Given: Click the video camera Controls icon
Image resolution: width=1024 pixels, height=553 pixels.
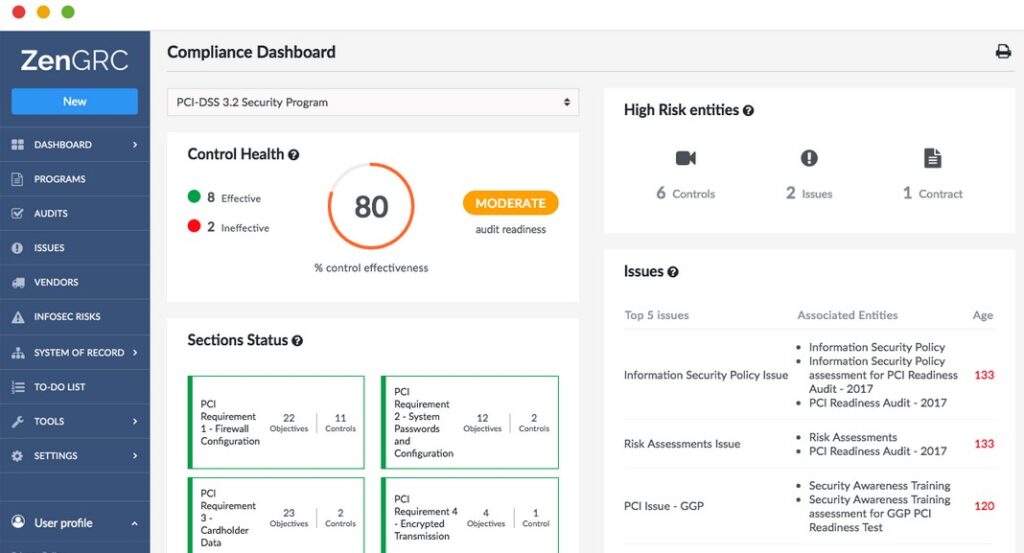Looking at the screenshot, I should 685,158.
